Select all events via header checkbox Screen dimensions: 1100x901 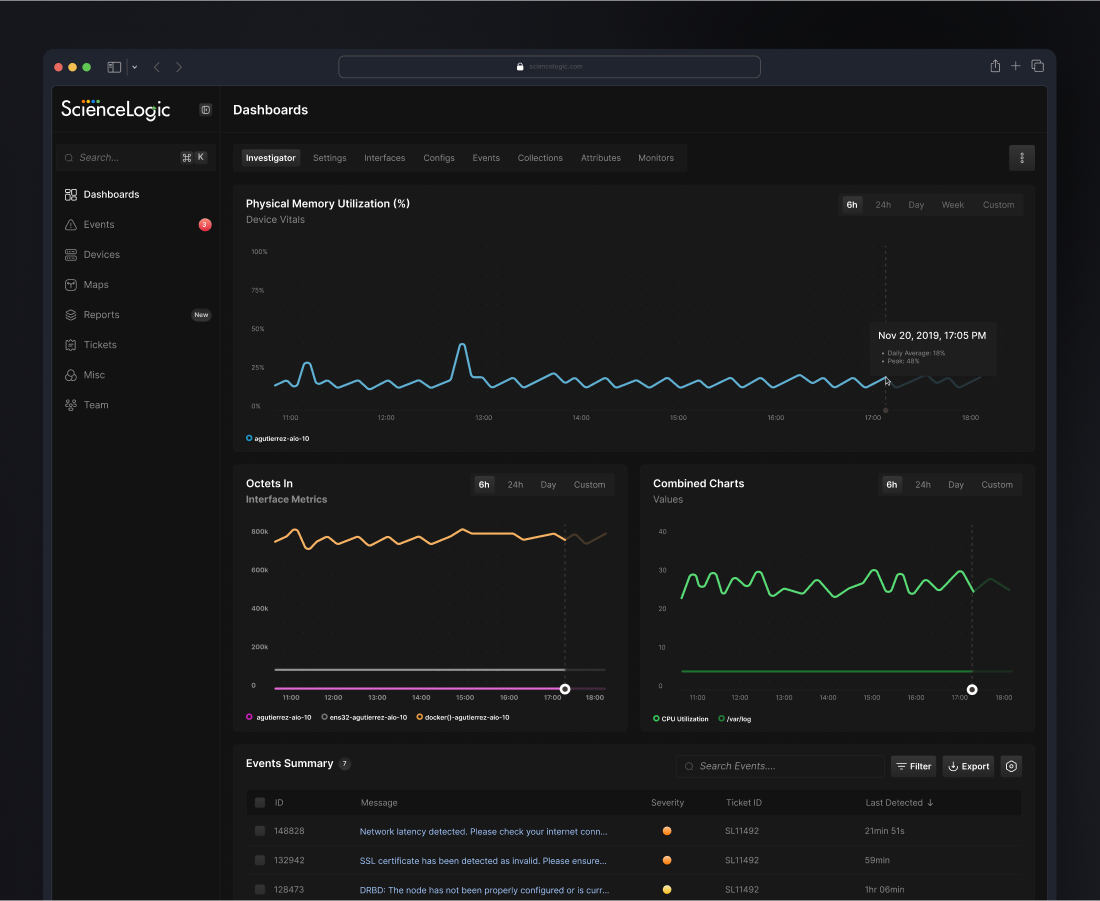[x=260, y=803]
